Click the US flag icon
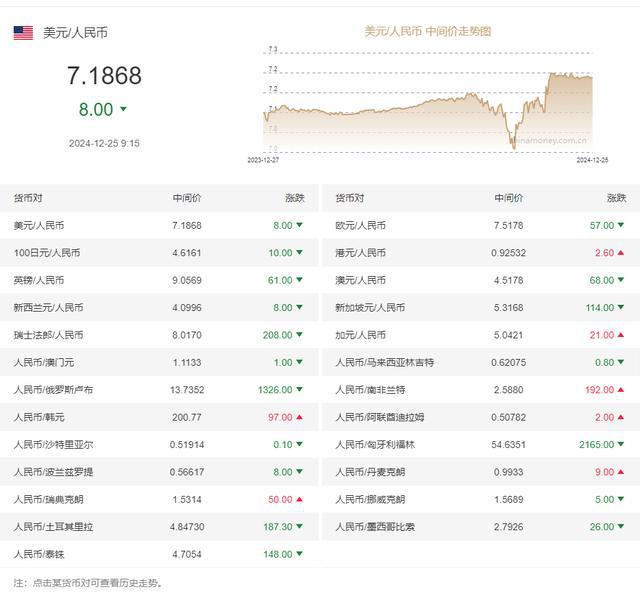This screenshot has height=598, width=640. click(23, 33)
